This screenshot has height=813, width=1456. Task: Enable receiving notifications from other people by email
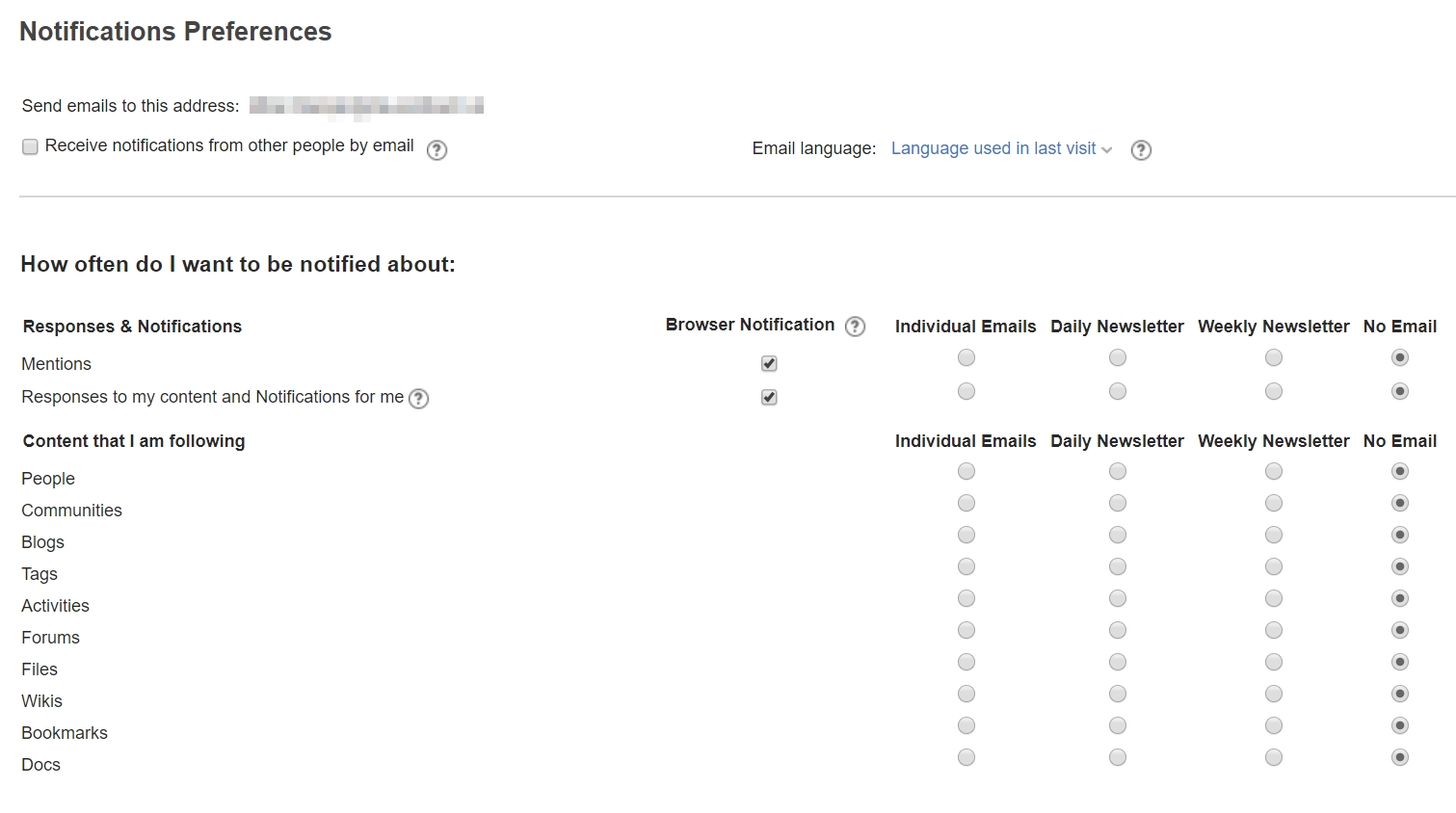click(x=30, y=146)
